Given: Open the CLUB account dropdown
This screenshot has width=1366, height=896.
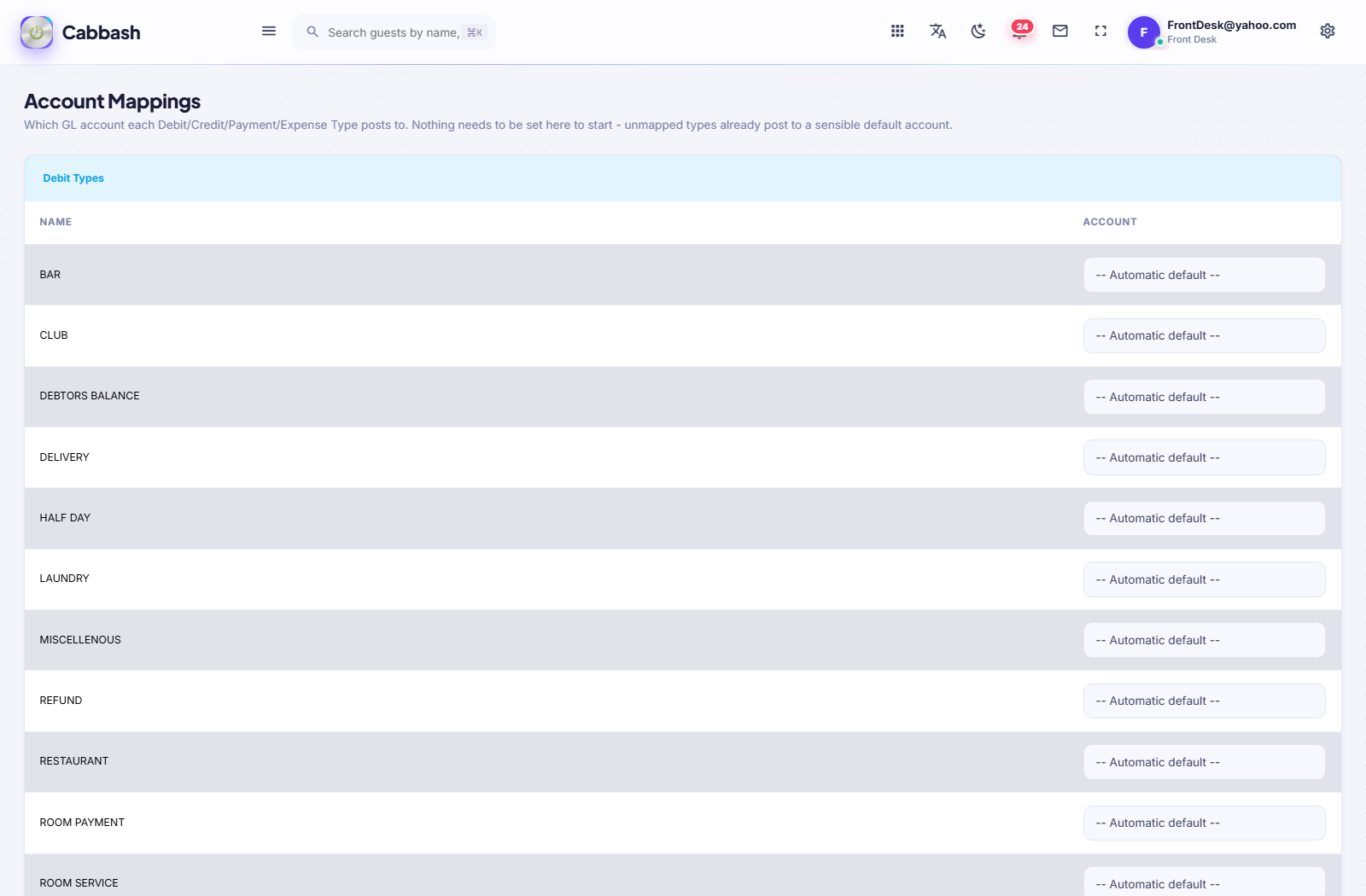Looking at the screenshot, I should point(1204,335).
